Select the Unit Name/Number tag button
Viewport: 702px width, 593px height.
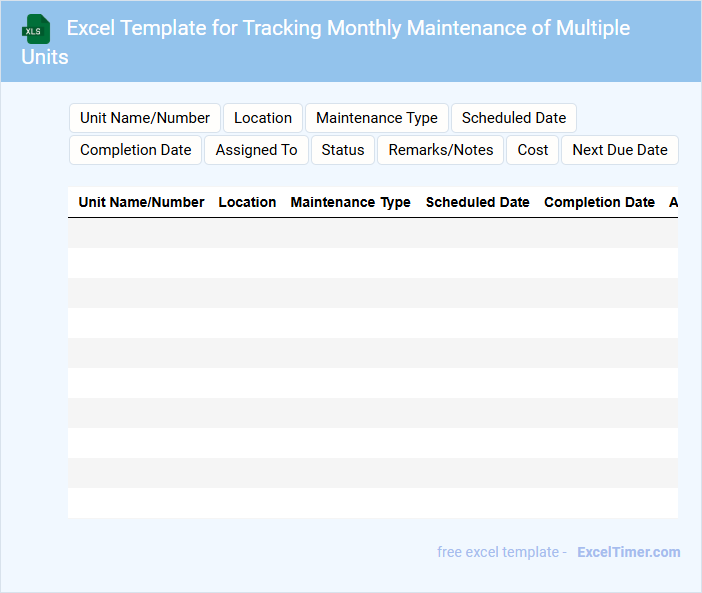point(145,118)
